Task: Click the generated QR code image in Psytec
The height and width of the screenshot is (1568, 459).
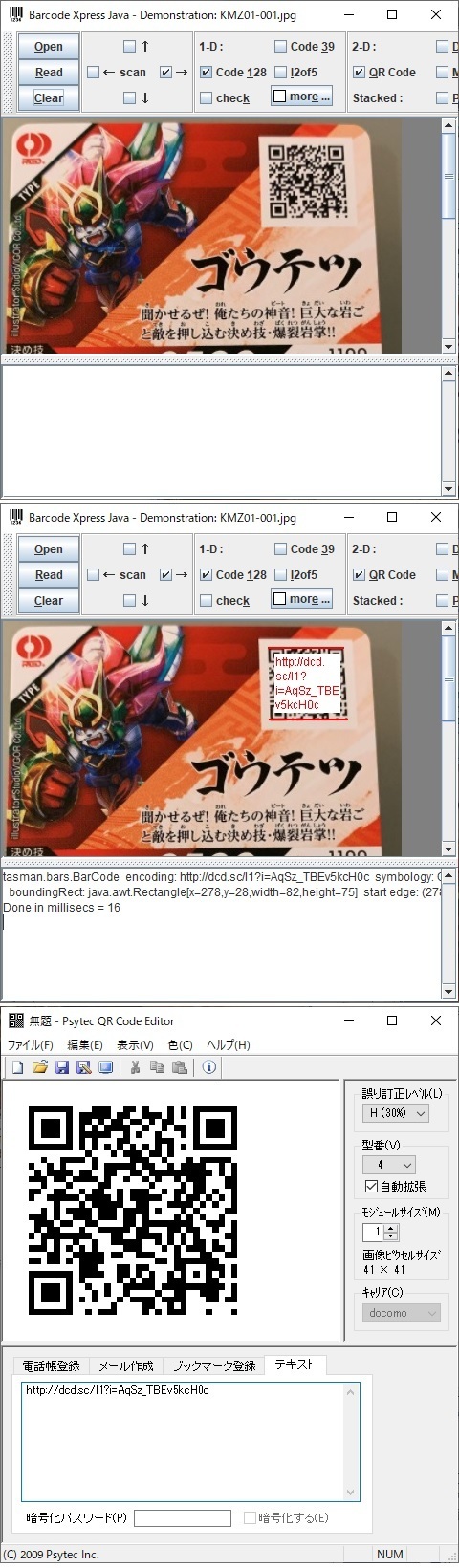Action: (x=133, y=1211)
